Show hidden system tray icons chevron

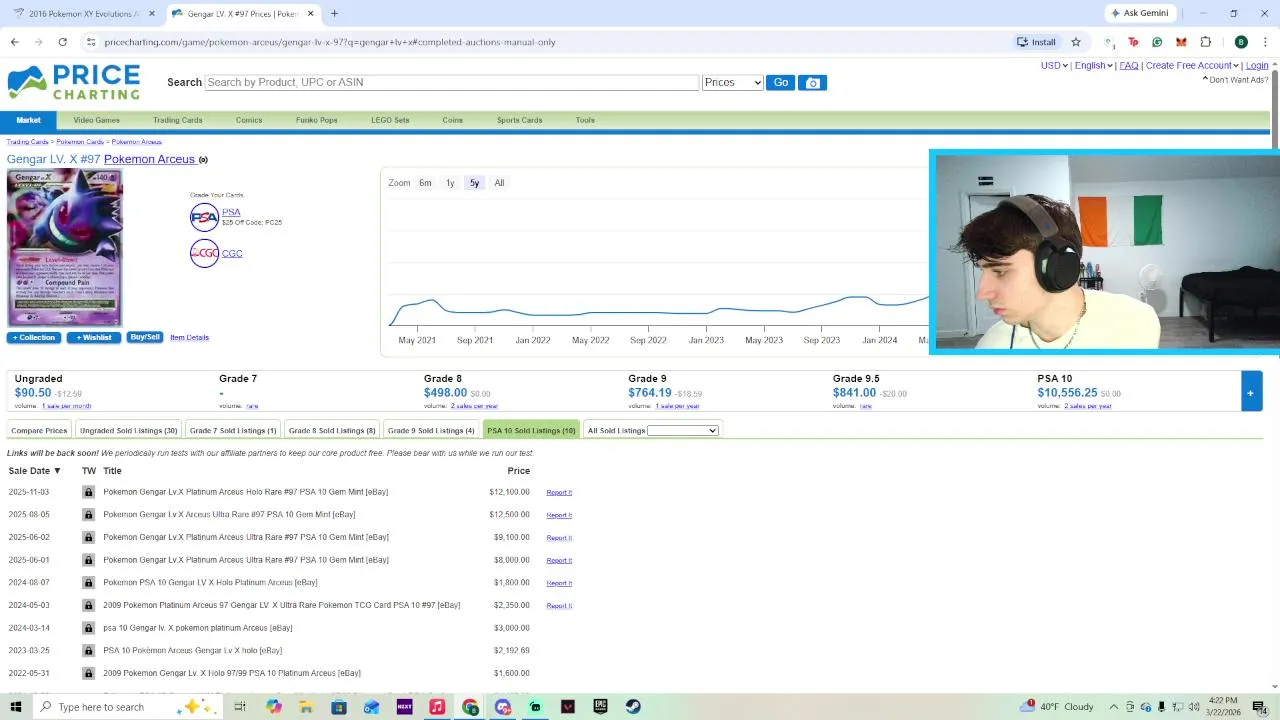tap(1114, 707)
